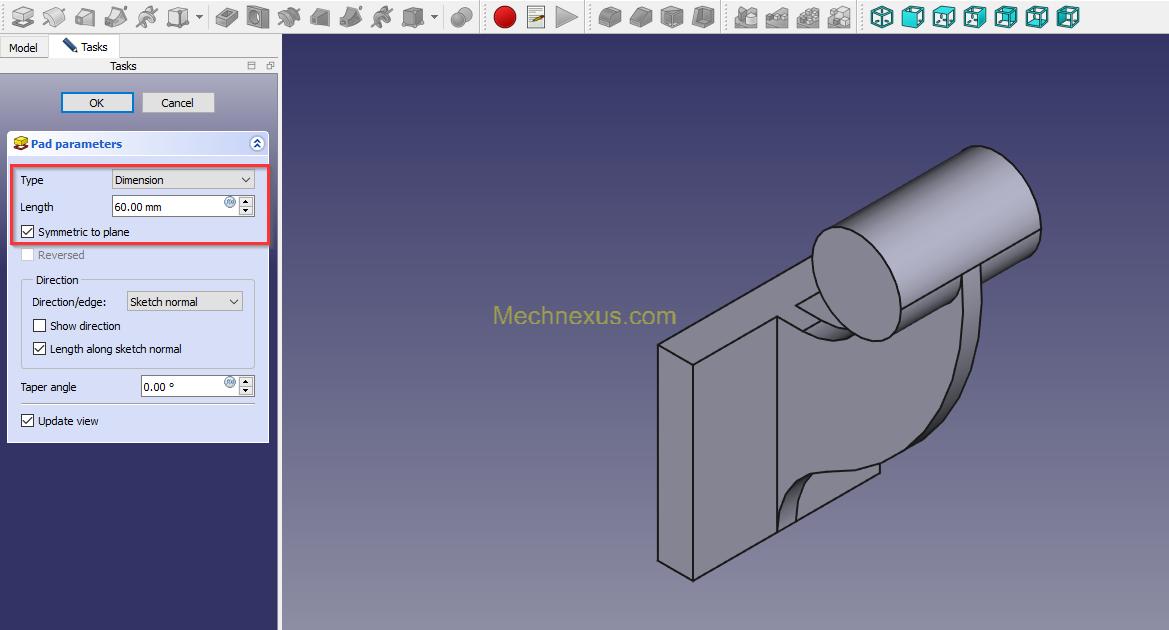
Task: Open Direction/edge dropdown showing Sketch normal
Action: 185,301
